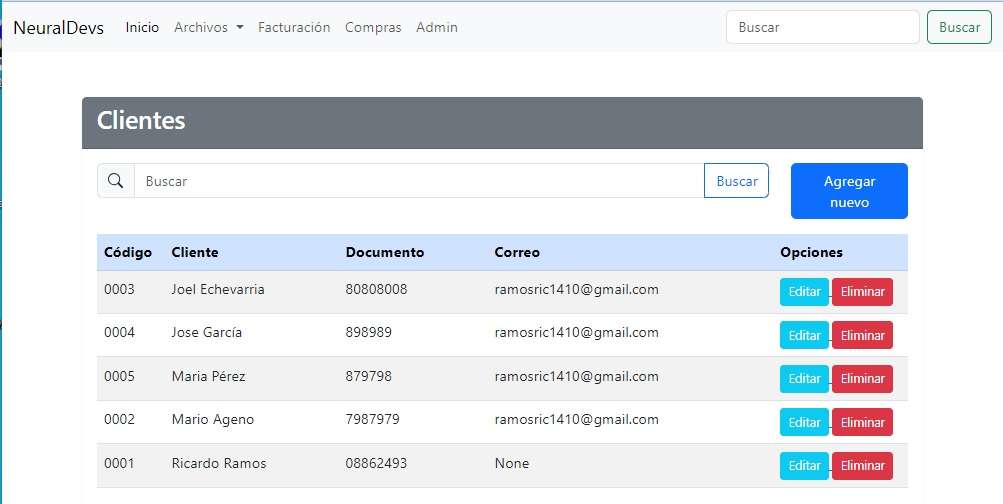Open the Compras menu item
This screenshot has width=1003, height=504.
coord(373,28)
